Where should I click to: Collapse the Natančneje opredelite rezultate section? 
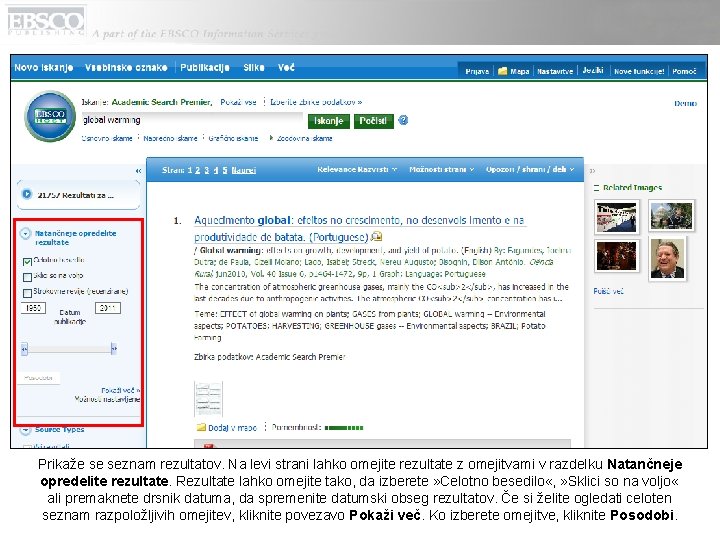tap(25, 234)
